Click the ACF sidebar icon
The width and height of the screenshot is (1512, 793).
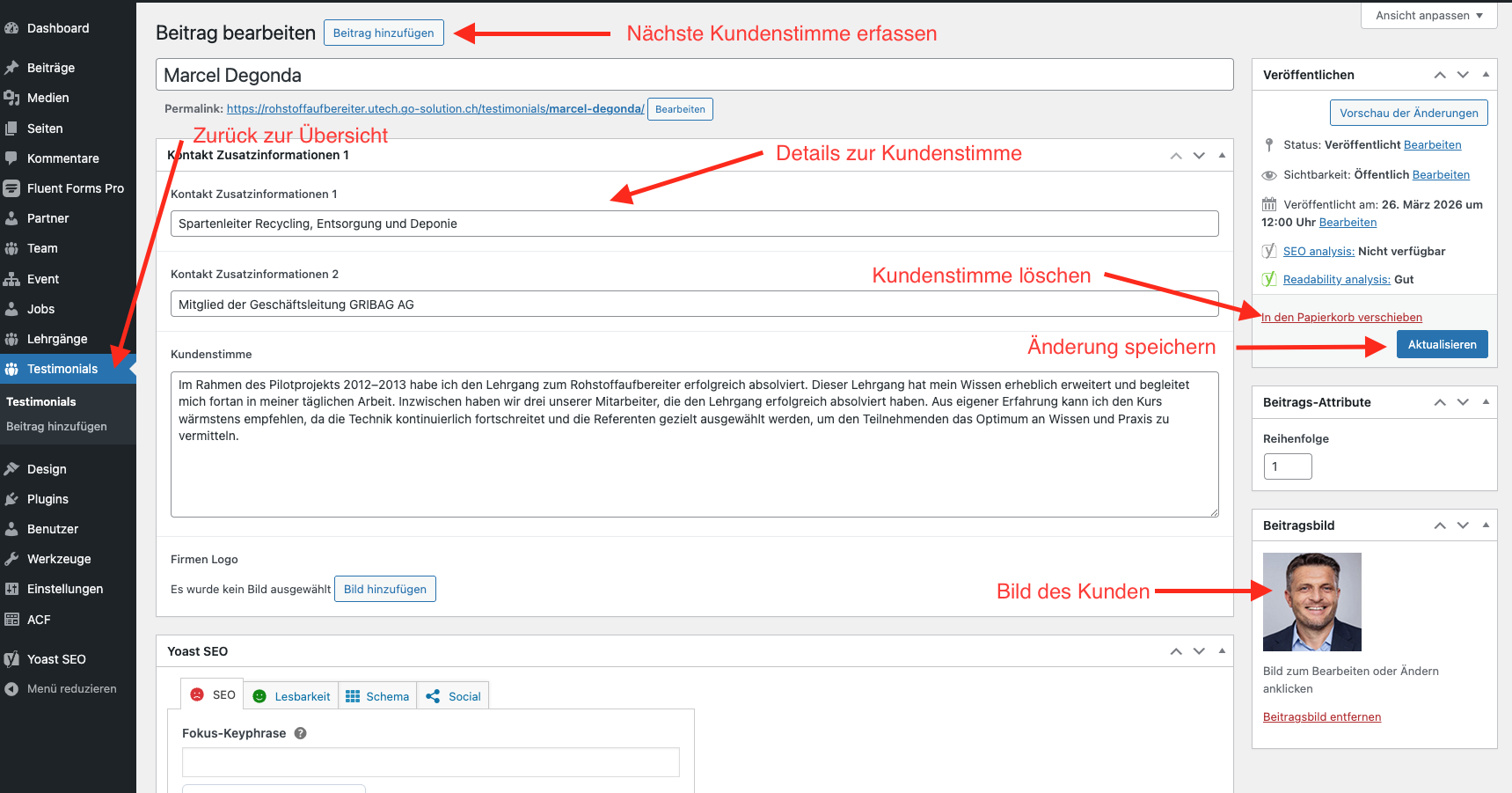coord(11,620)
